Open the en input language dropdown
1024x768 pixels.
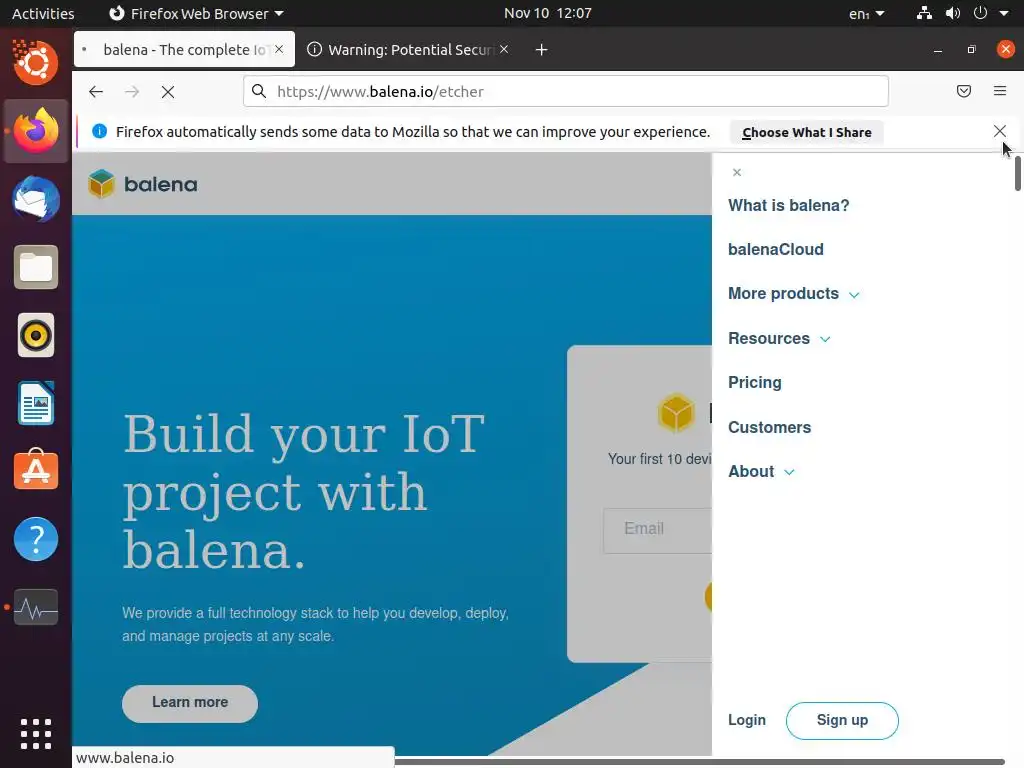[x=867, y=14]
